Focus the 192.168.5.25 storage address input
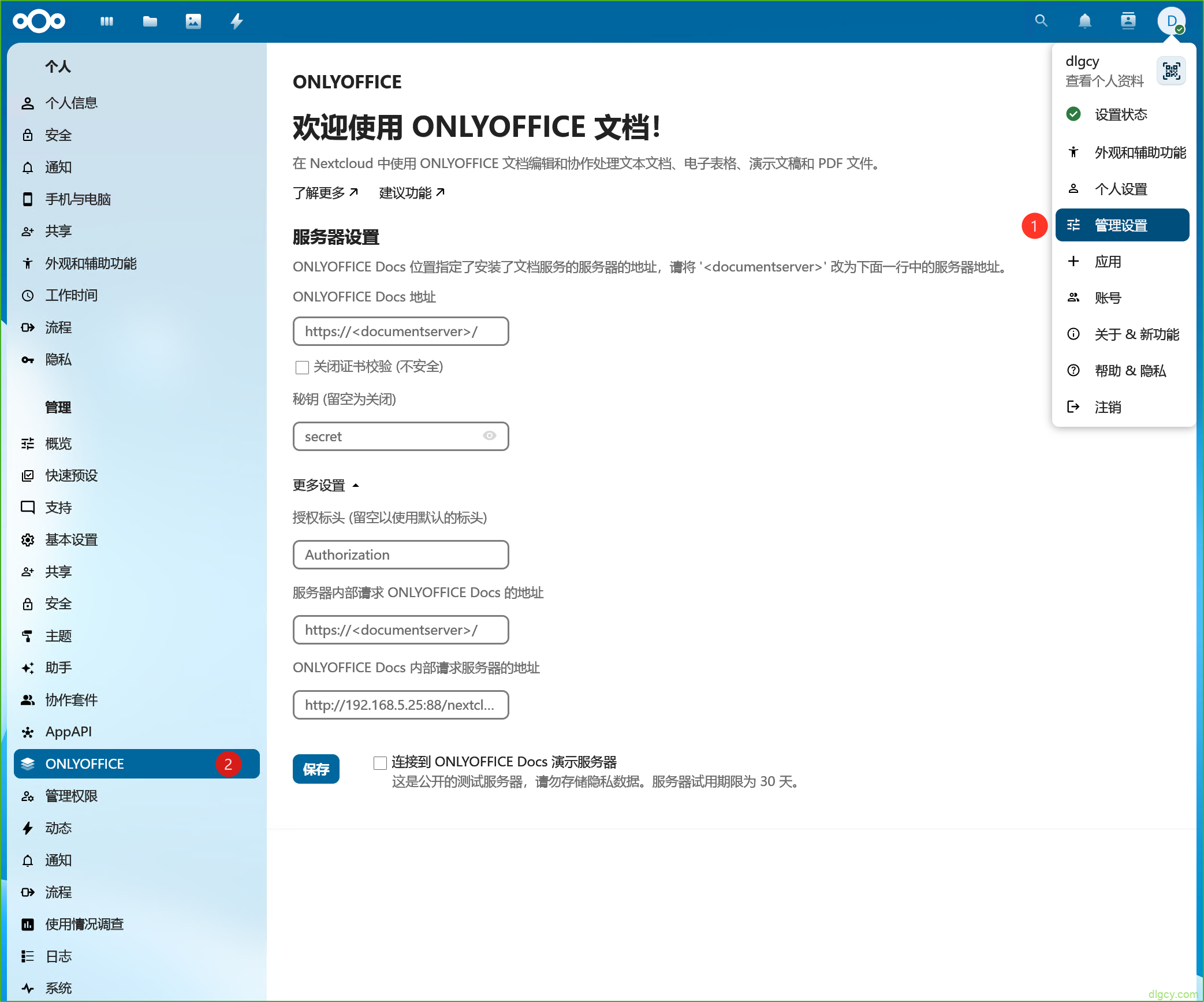 pyautogui.click(x=401, y=705)
